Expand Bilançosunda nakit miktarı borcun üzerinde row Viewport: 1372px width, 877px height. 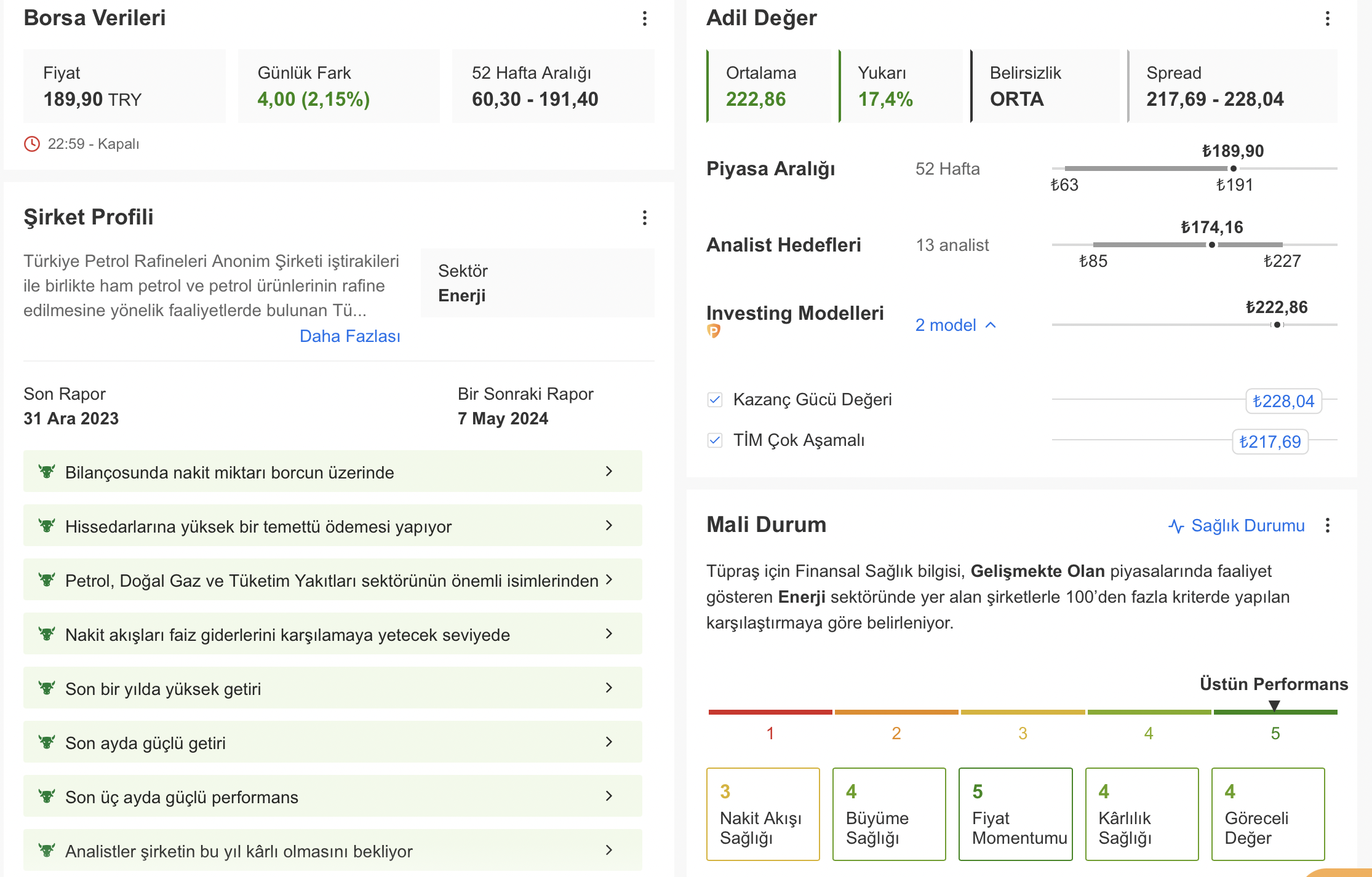[333, 472]
